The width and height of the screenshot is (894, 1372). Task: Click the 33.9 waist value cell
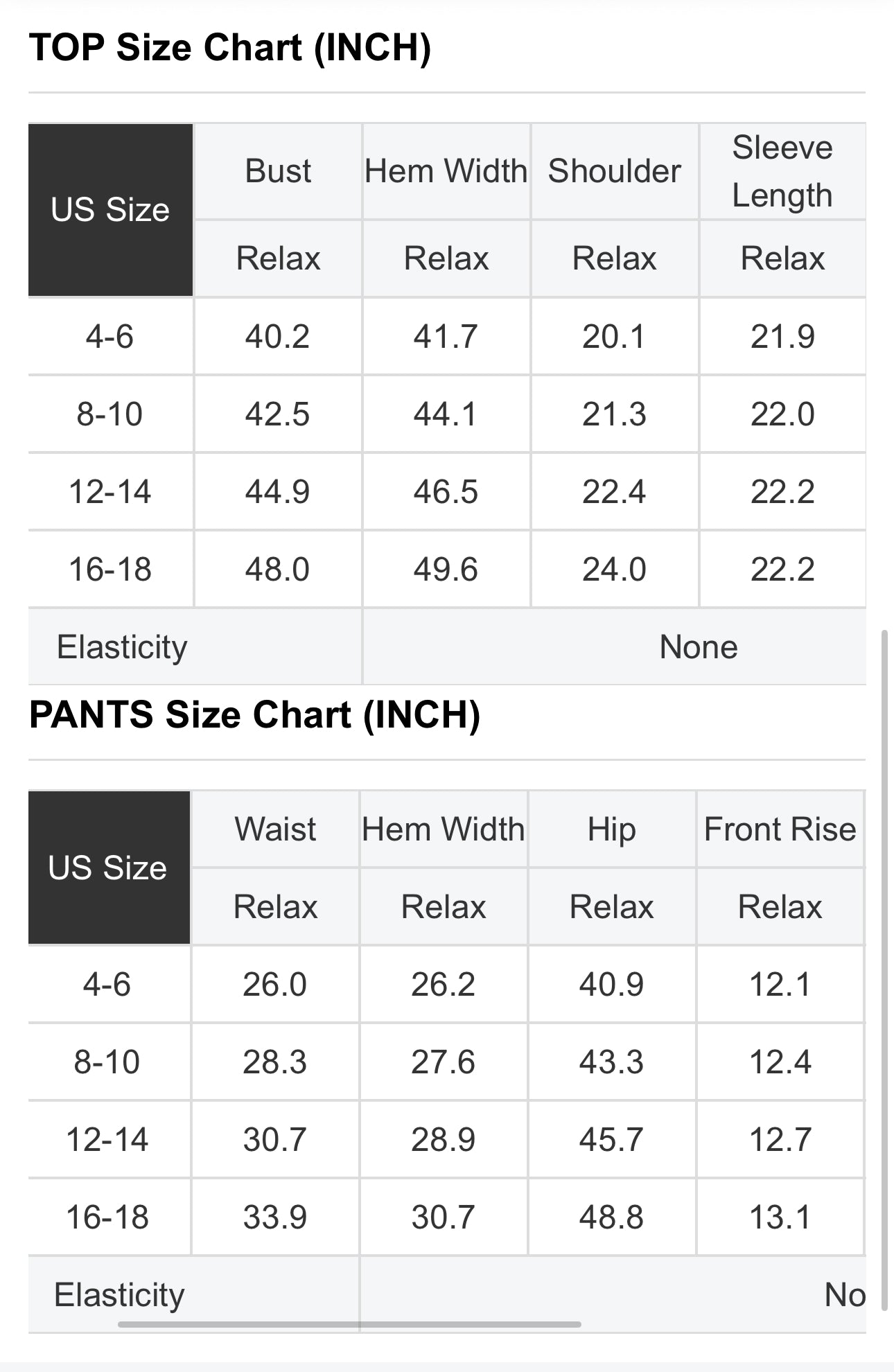(274, 1217)
